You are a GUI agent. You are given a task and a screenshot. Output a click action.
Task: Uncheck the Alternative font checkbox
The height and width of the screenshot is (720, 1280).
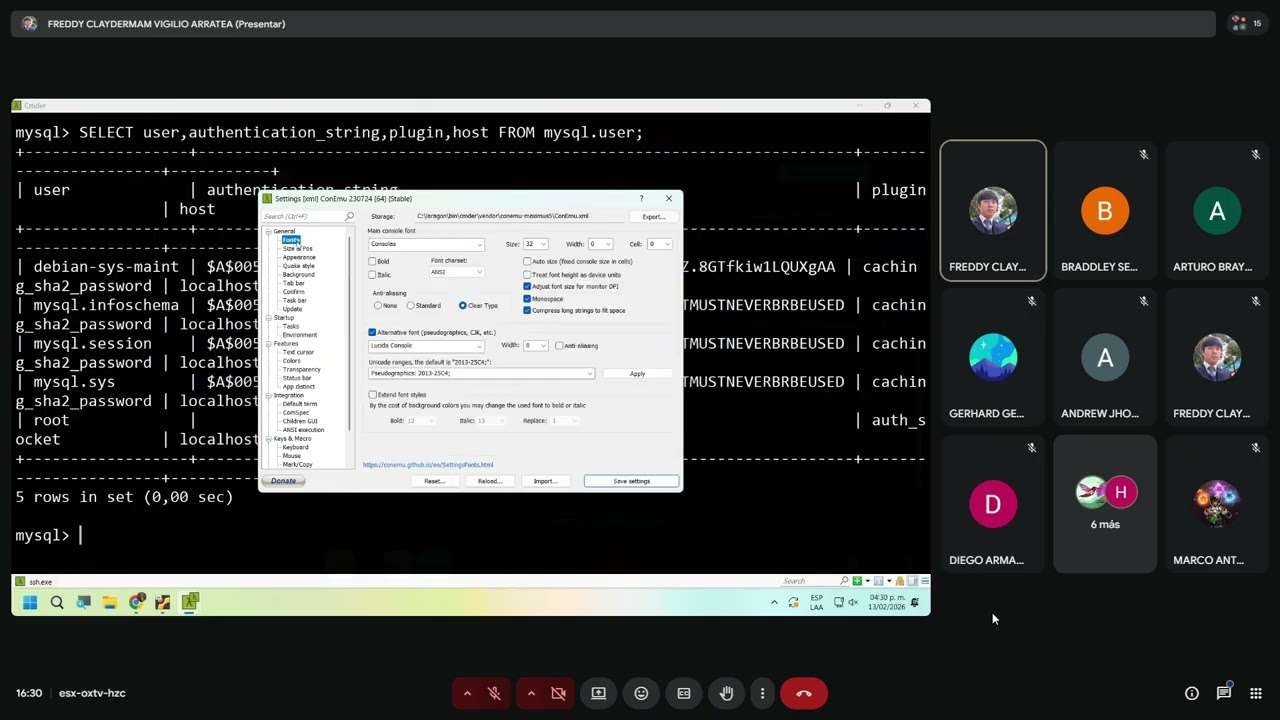tap(373, 332)
